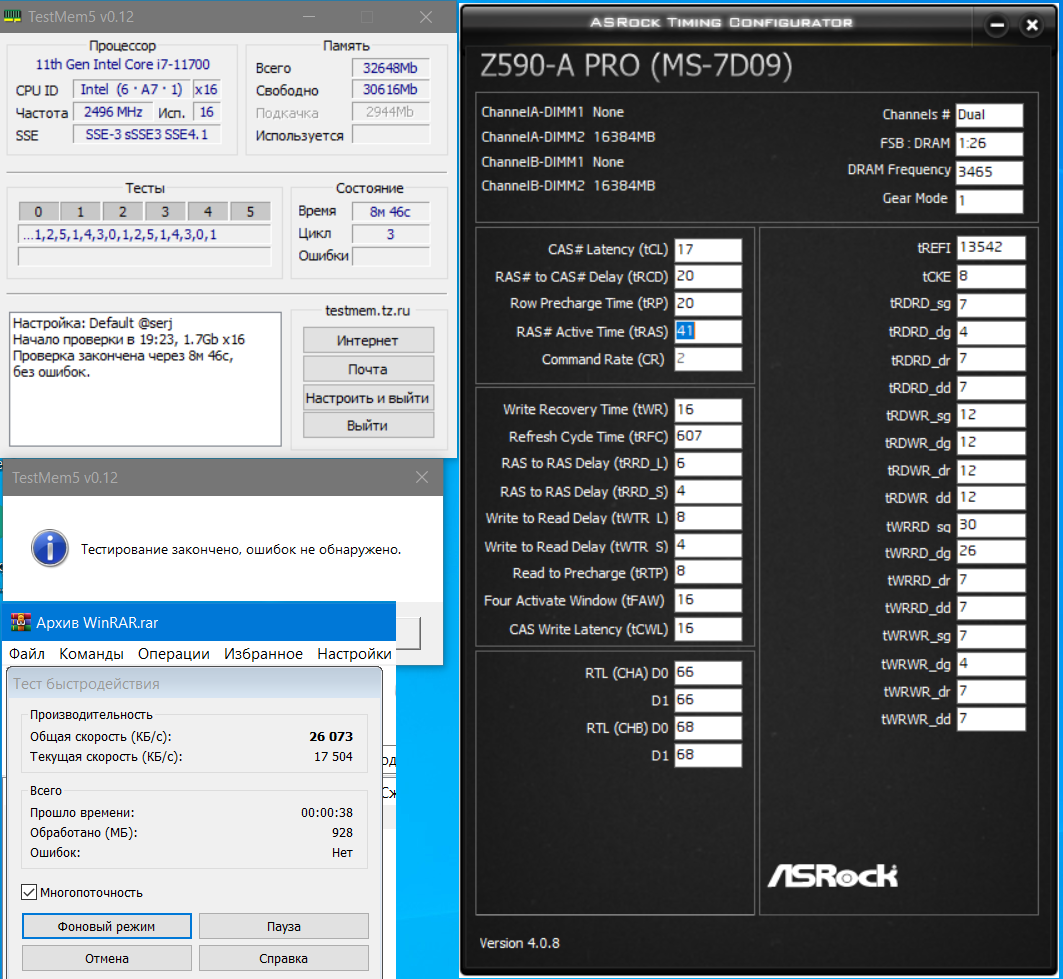Click the tWRWR_dd value field

click(991, 719)
